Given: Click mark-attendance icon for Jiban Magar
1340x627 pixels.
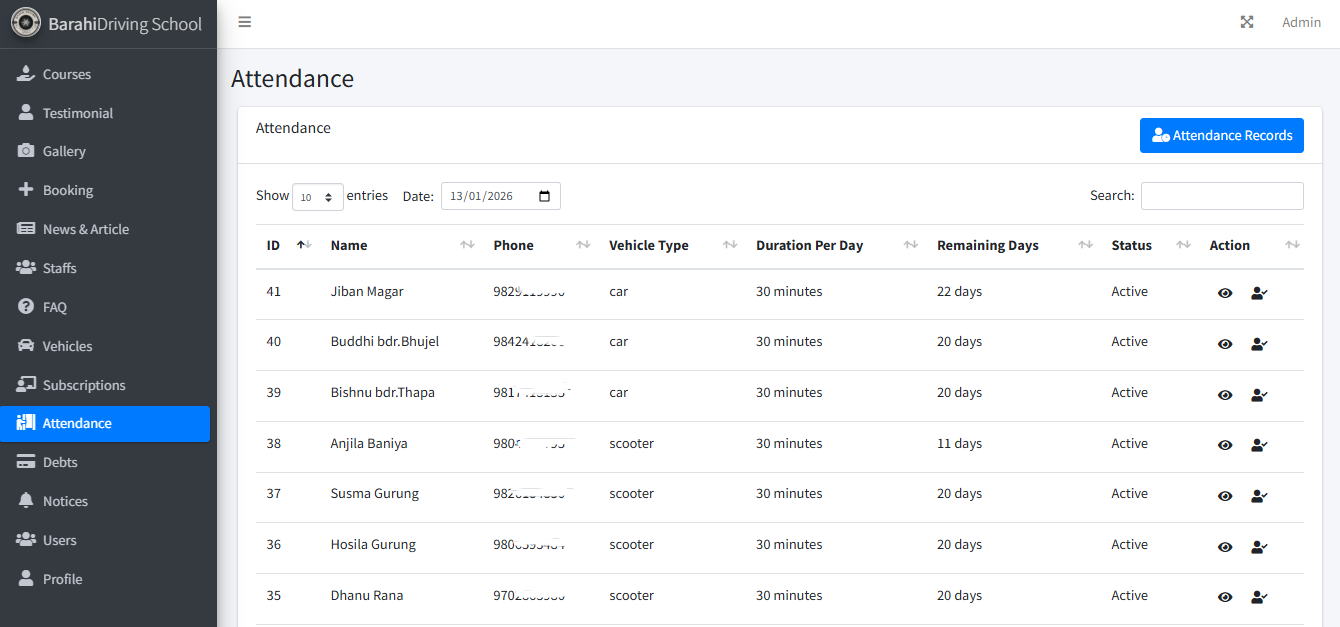Looking at the screenshot, I should click(x=1259, y=293).
